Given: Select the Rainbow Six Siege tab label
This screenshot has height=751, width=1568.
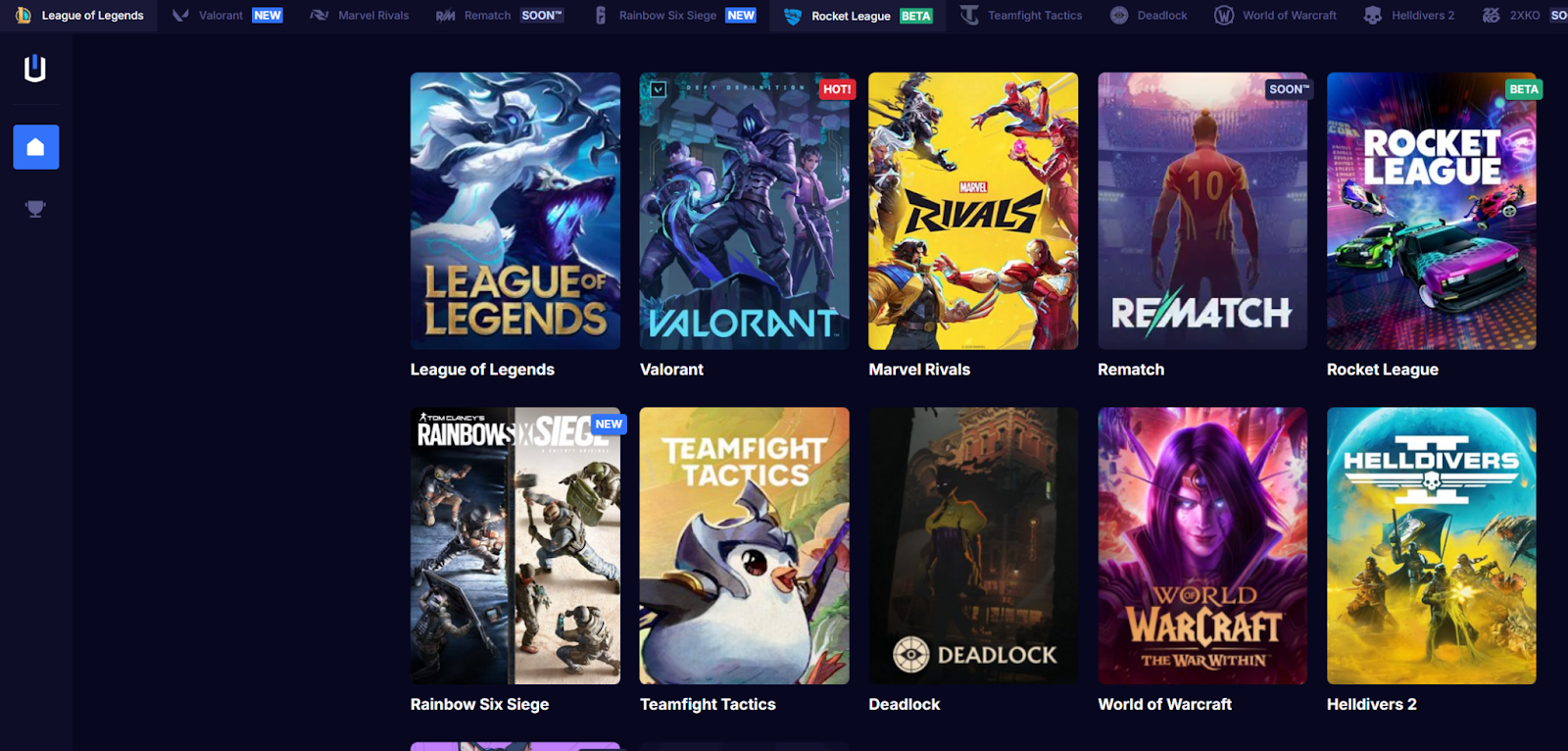Looking at the screenshot, I should tap(667, 16).
